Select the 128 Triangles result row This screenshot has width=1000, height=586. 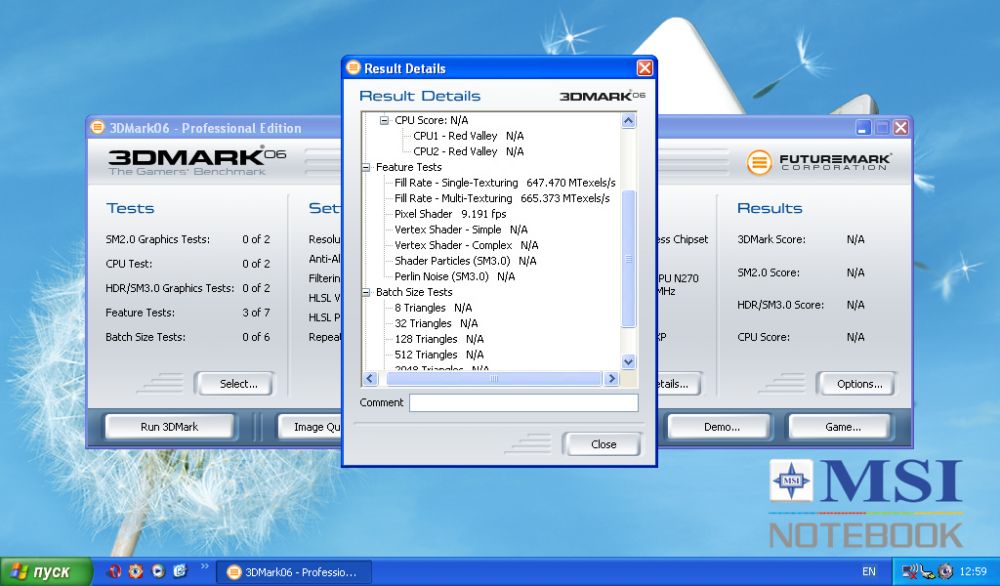[x=439, y=339]
